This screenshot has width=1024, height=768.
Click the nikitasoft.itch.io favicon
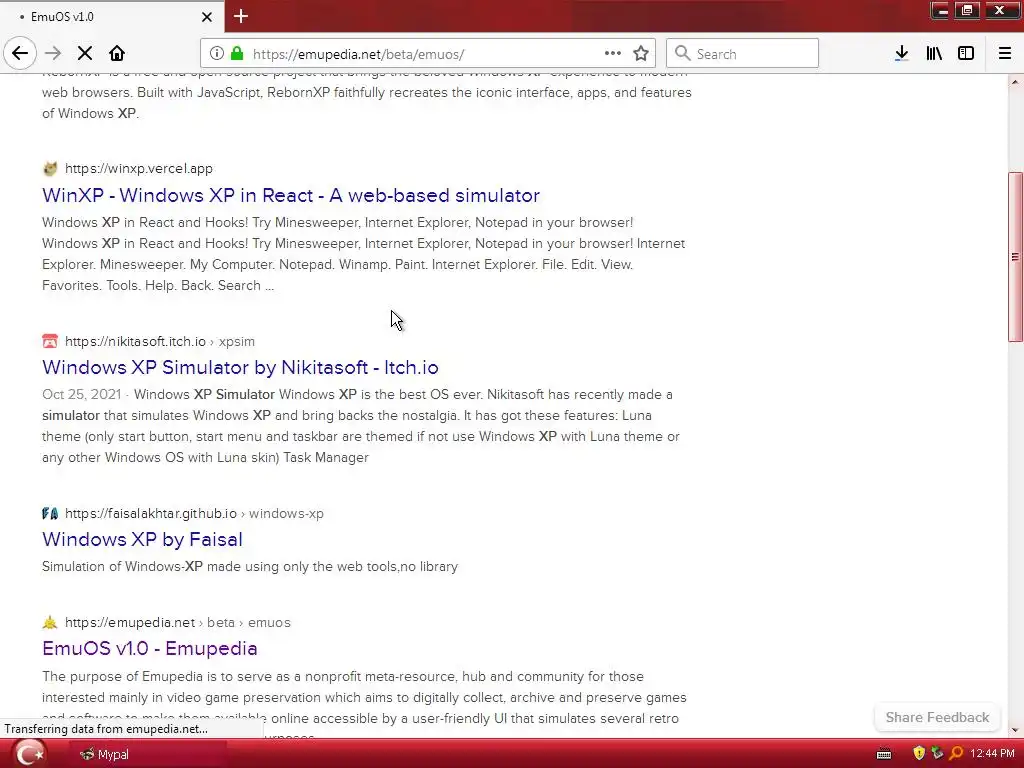[50, 341]
